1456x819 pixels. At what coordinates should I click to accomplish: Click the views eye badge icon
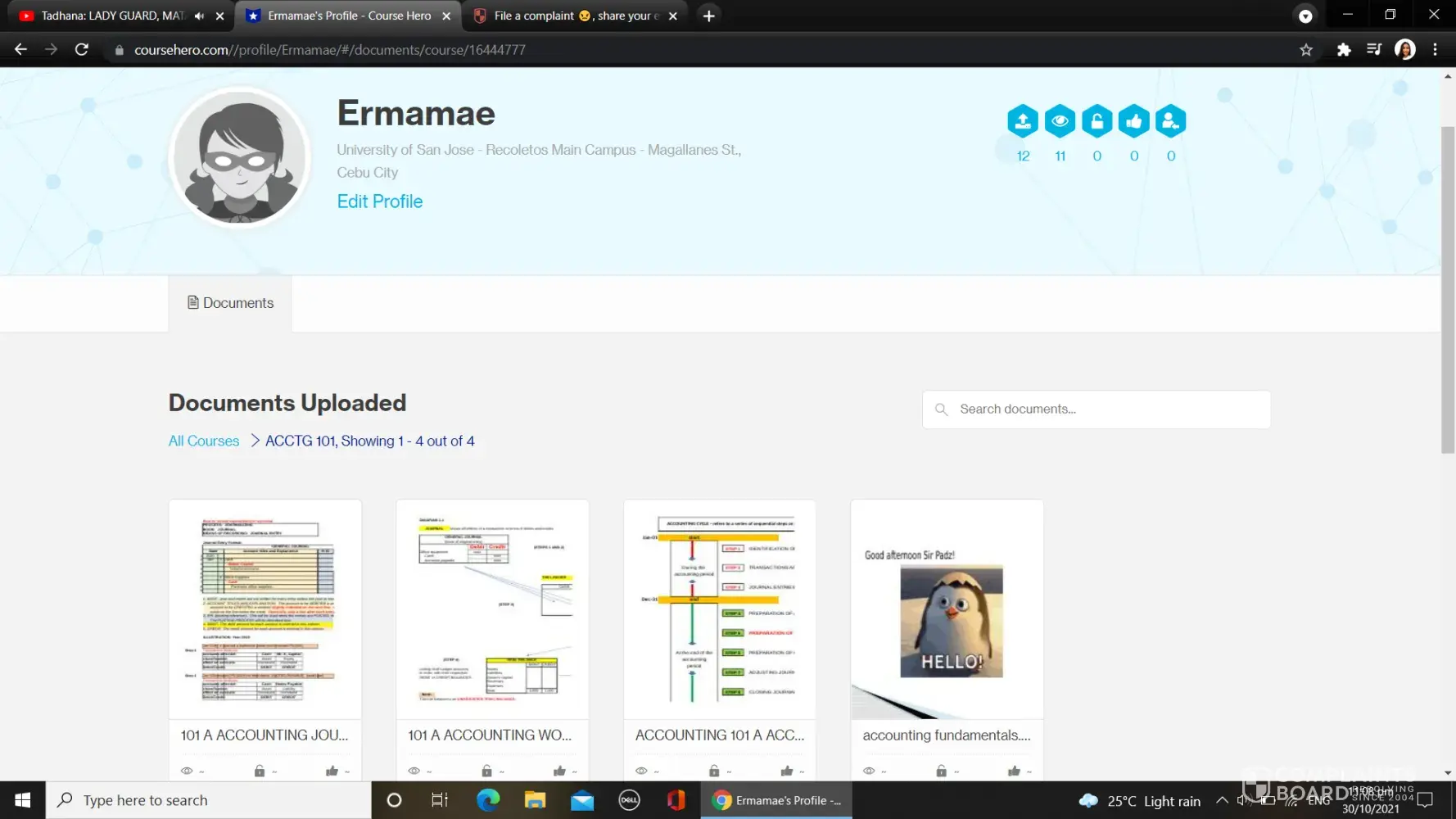click(1060, 121)
